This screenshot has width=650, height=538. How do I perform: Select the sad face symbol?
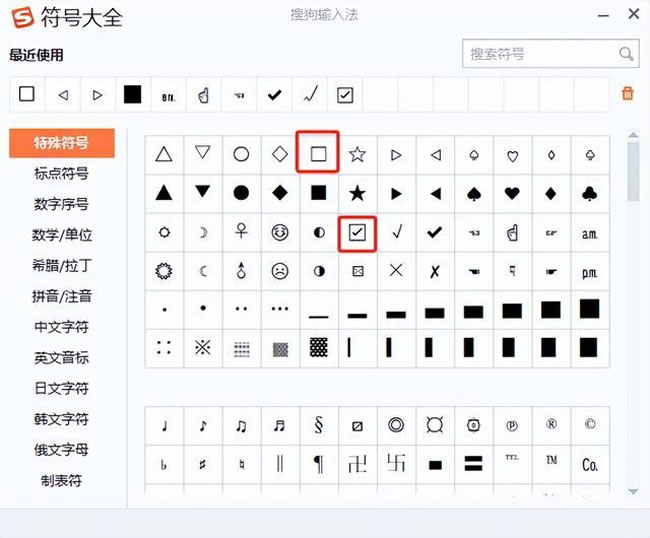(280, 271)
